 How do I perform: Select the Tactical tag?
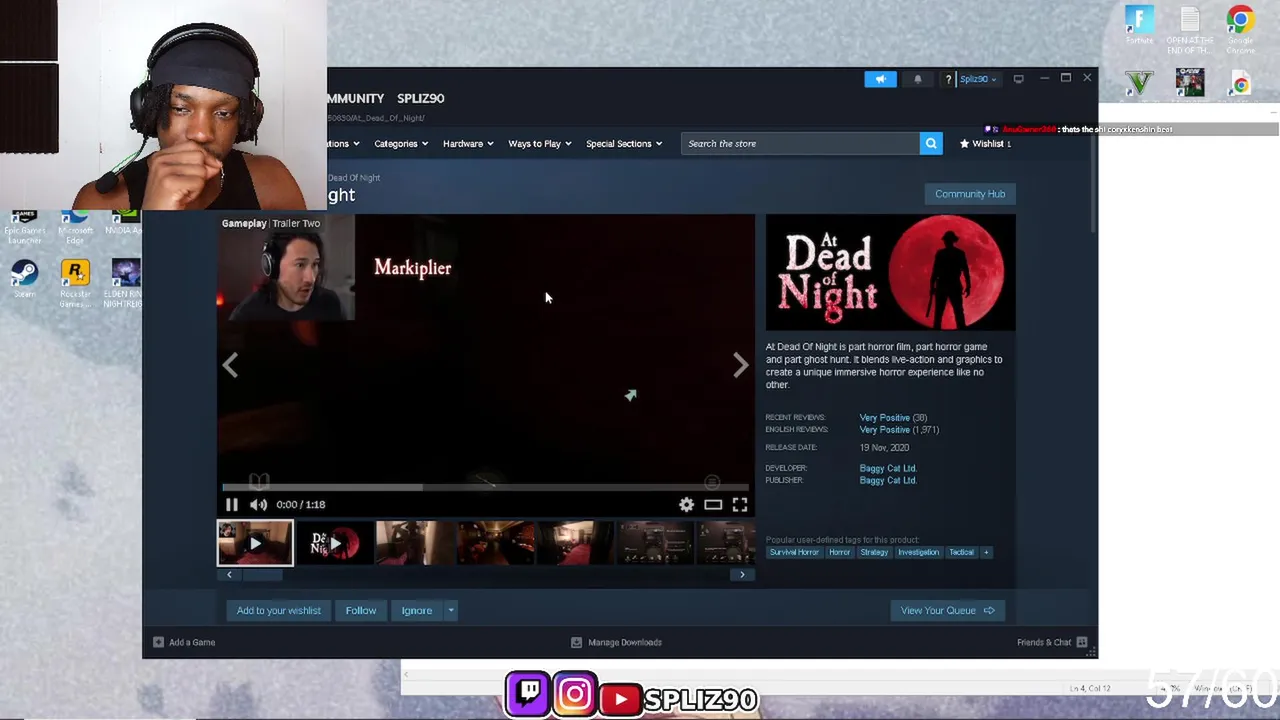961,552
